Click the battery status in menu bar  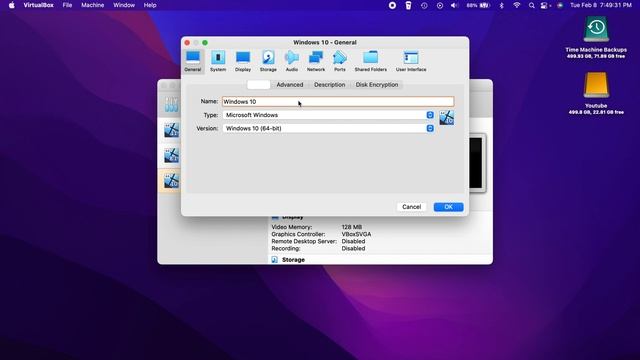point(478,5)
